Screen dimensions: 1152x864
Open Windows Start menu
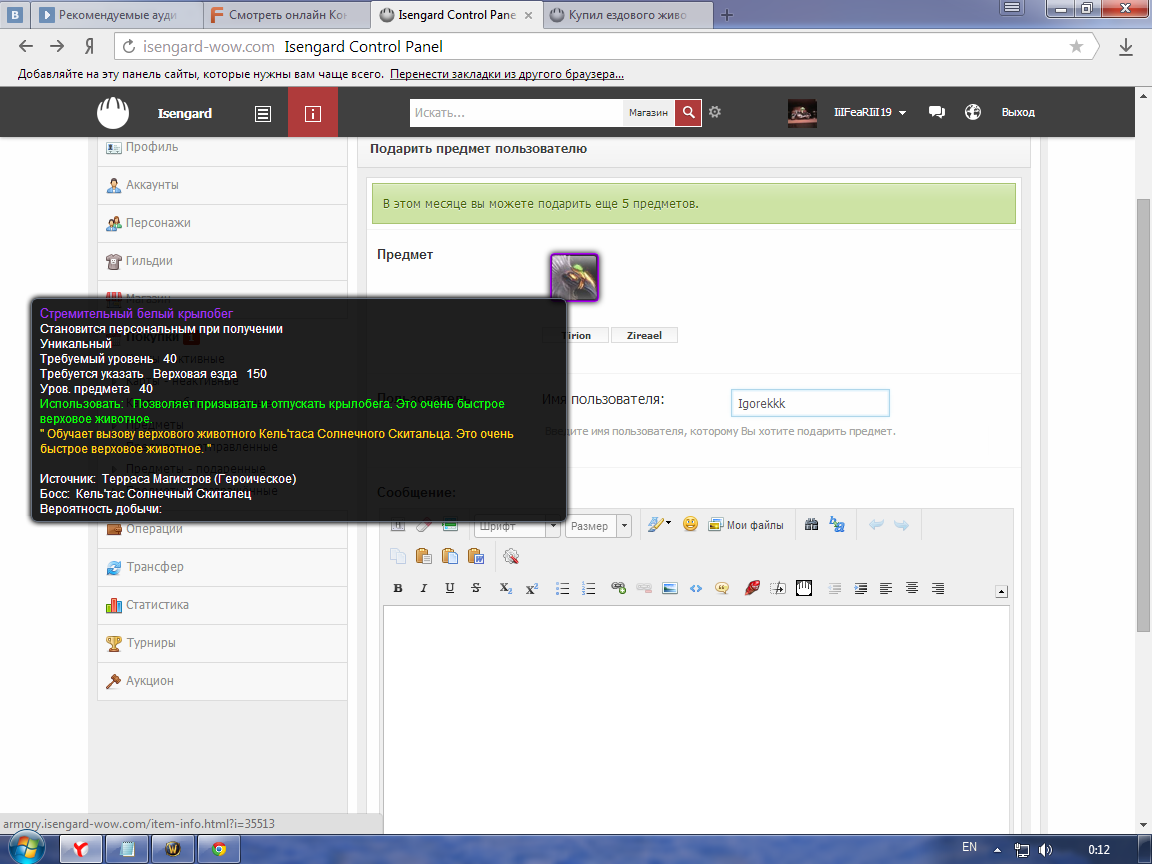(x=26, y=849)
